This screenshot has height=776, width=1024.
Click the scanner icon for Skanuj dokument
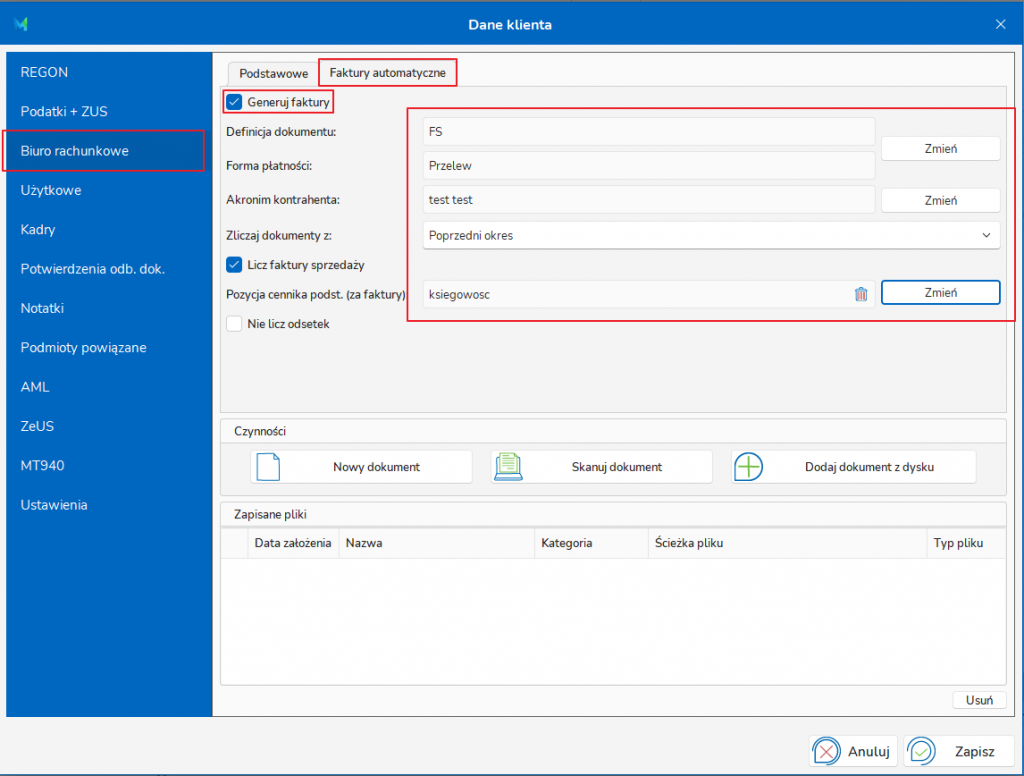[x=508, y=467]
